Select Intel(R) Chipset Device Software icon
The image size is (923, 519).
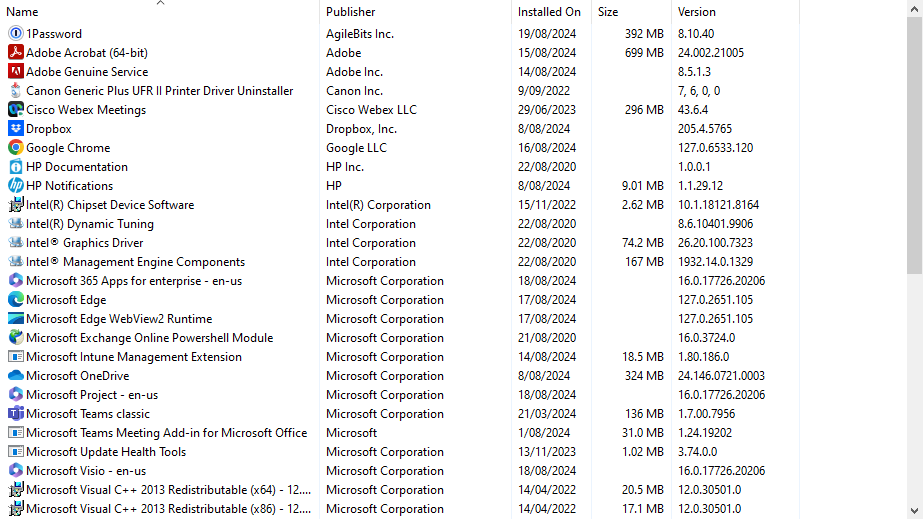tap(15, 205)
